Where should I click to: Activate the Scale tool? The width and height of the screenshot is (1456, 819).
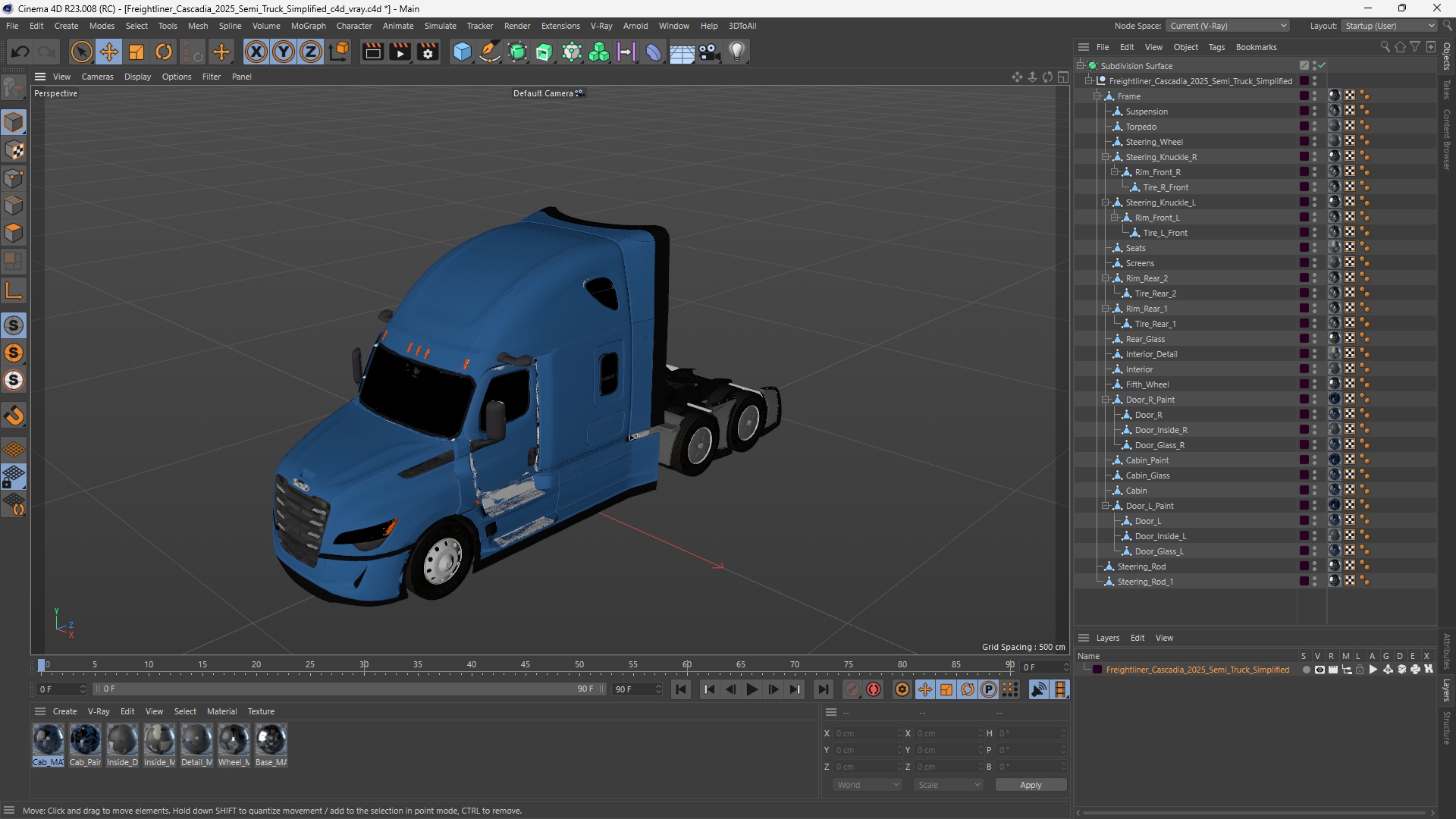pos(136,52)
